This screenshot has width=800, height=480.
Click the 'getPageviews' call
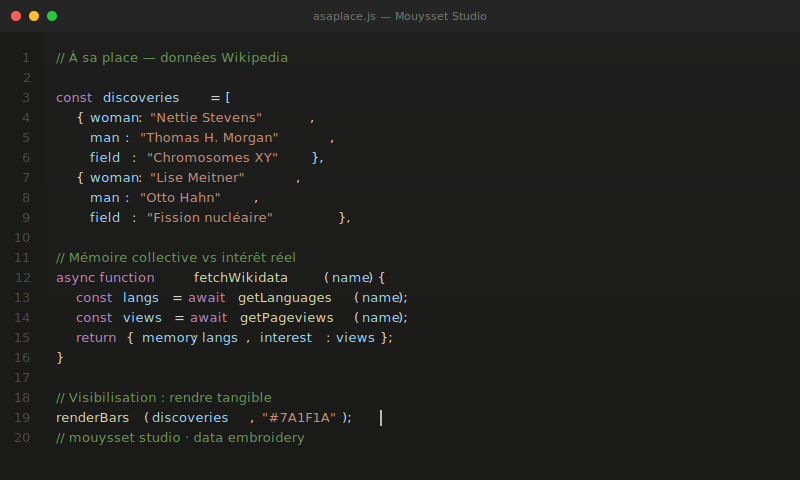point(287,318)
